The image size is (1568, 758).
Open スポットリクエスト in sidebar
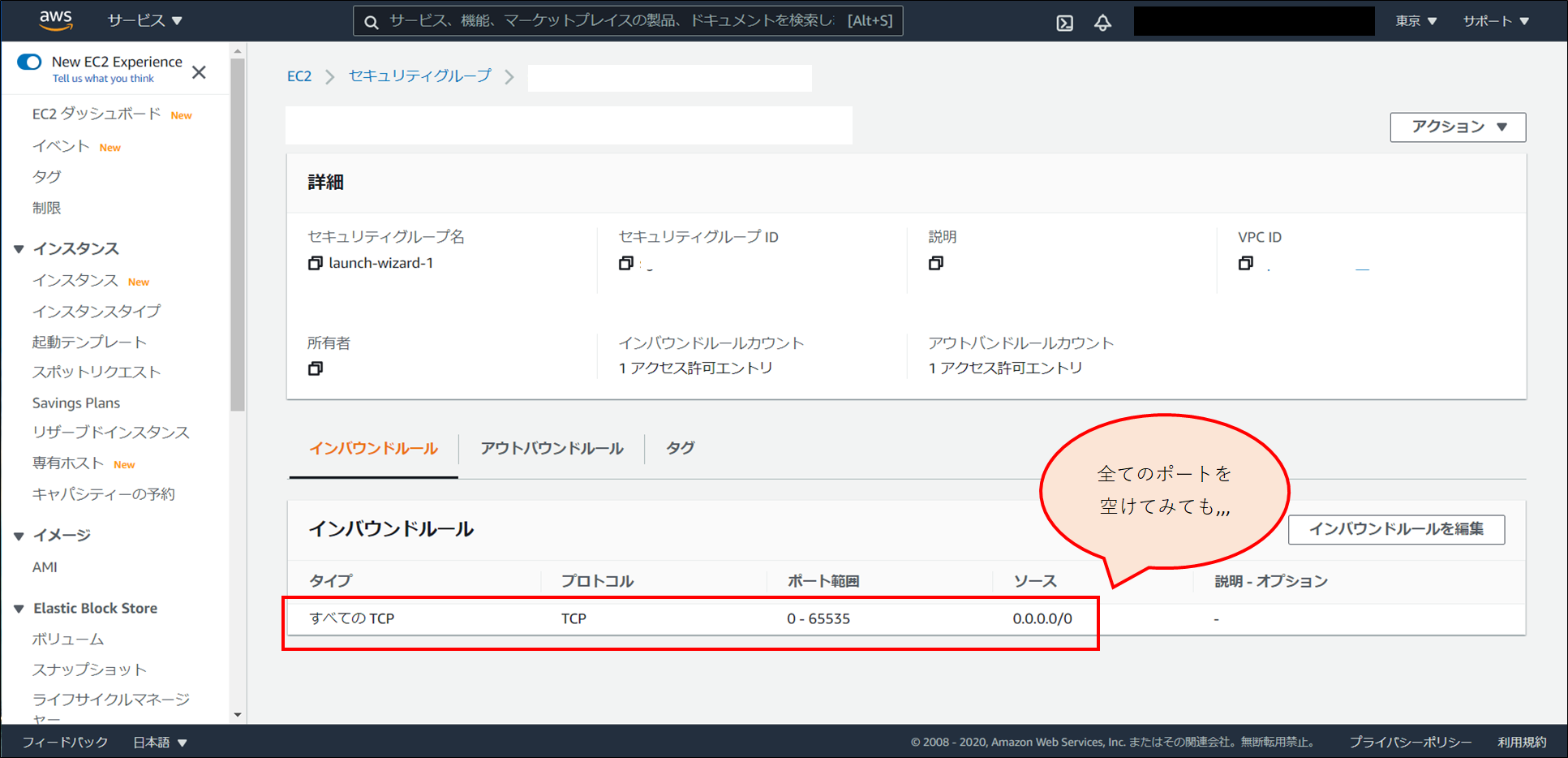pos(97,373)
